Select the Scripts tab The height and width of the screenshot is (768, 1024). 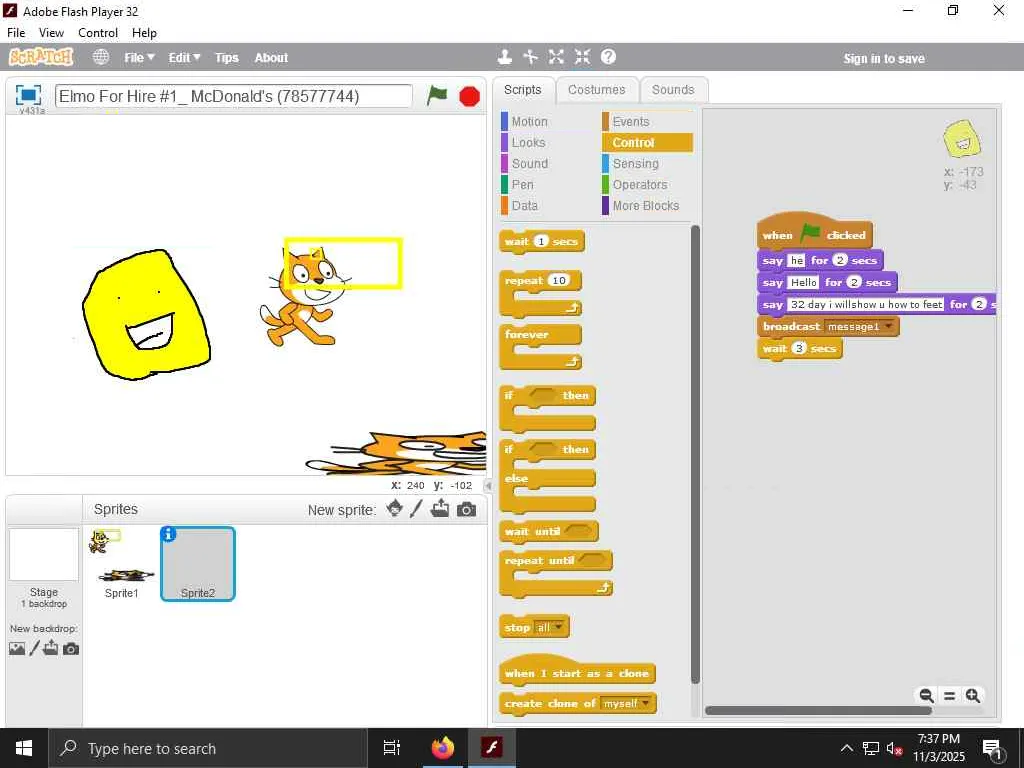tap(522, 89)
